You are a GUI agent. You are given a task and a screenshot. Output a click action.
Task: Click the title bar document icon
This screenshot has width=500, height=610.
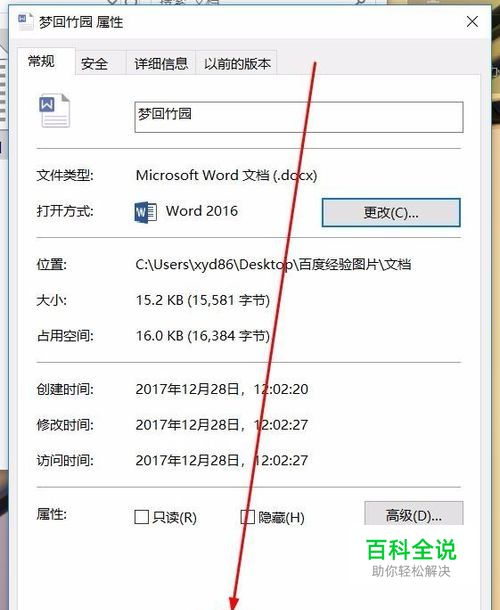(x=26, y=21)
